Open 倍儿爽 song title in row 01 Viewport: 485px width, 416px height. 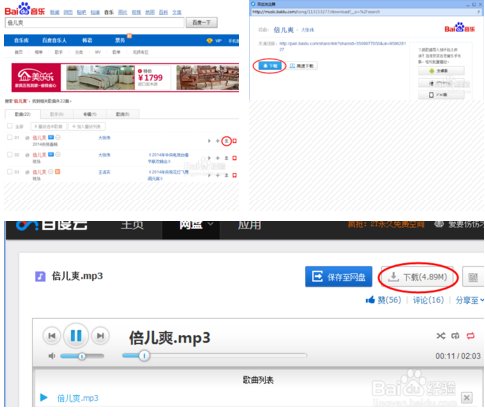point(39,138)
